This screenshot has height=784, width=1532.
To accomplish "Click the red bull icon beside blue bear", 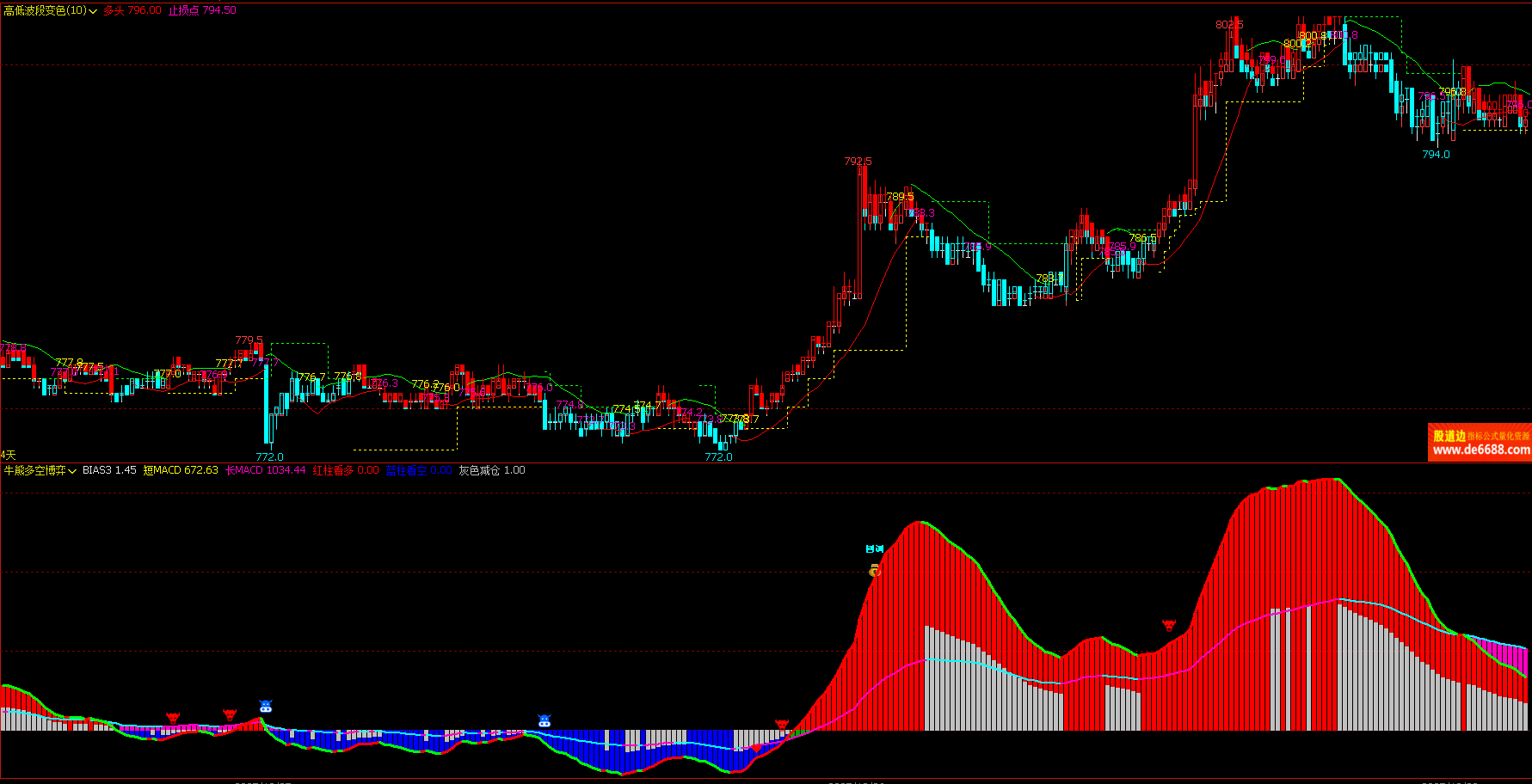I will pyautogui.click(x=230, y=714).
